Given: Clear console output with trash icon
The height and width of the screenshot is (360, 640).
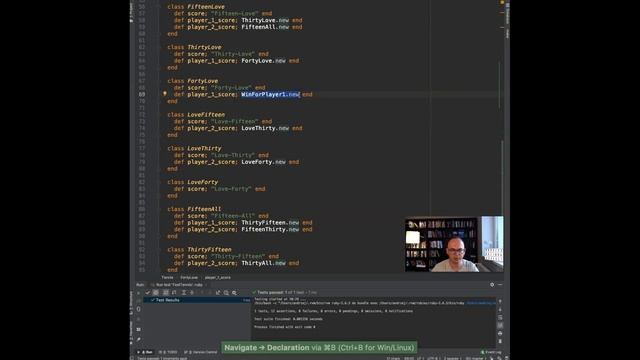Looking at the screenshot, I should 500,341.
